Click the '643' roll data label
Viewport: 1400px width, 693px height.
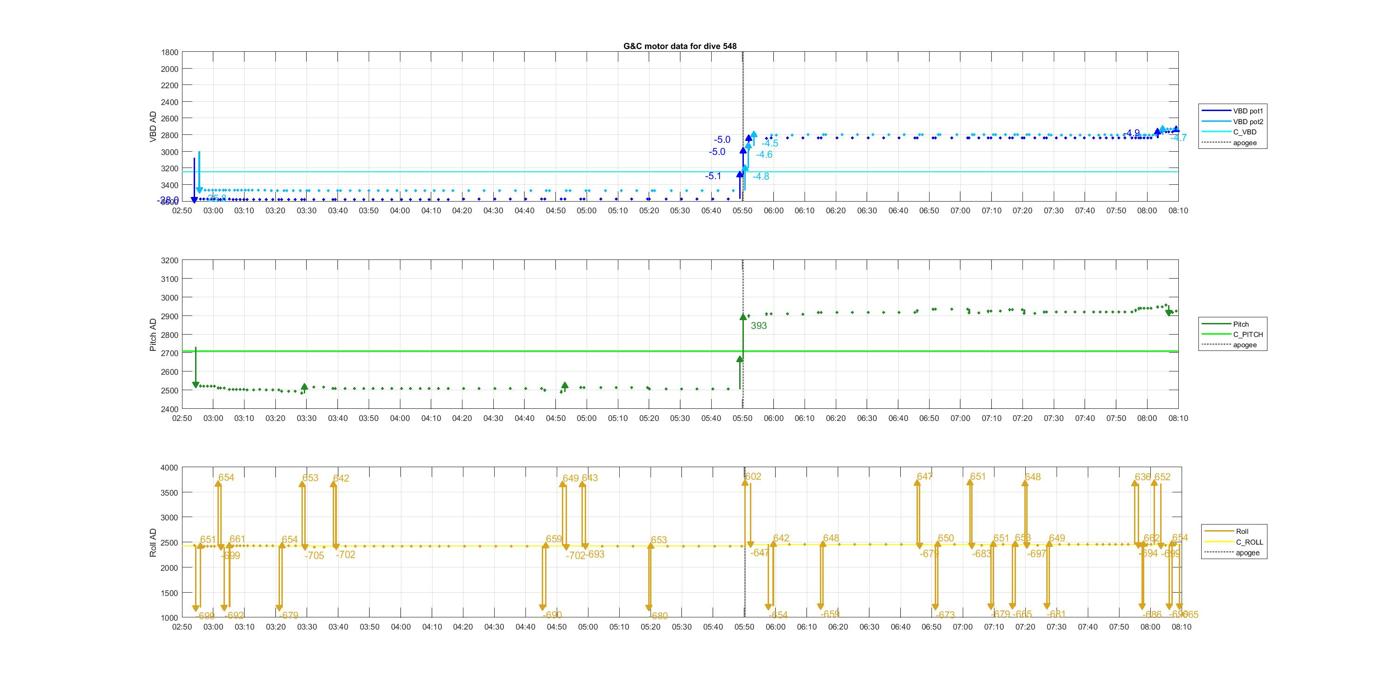(x=590, y=478)
